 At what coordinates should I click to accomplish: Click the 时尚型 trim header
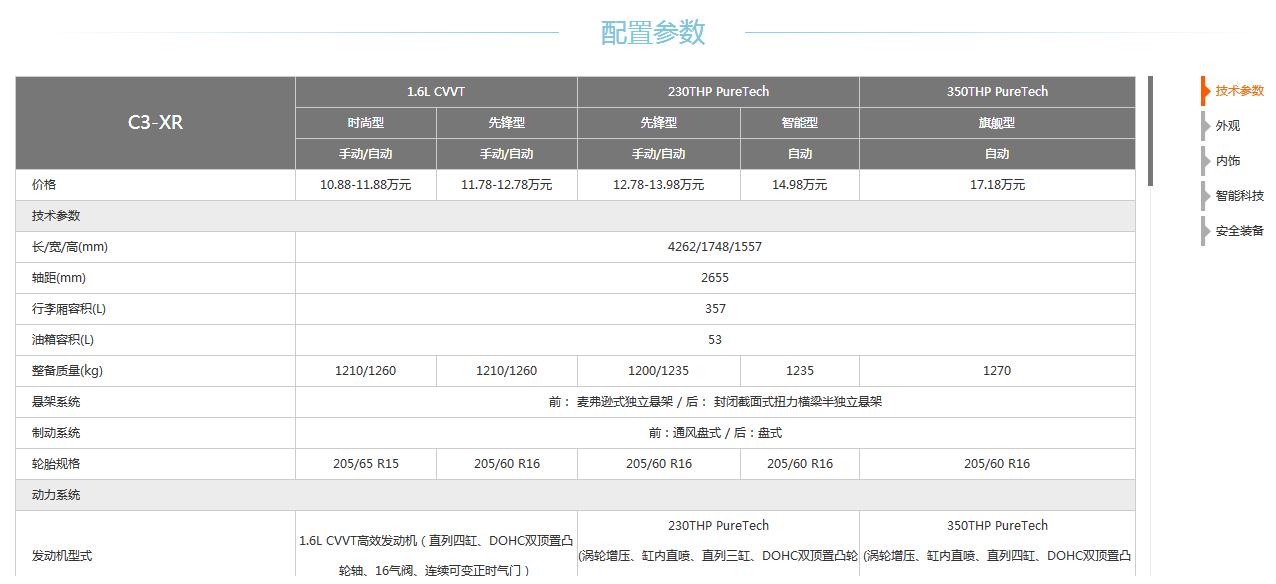(365, 123)
